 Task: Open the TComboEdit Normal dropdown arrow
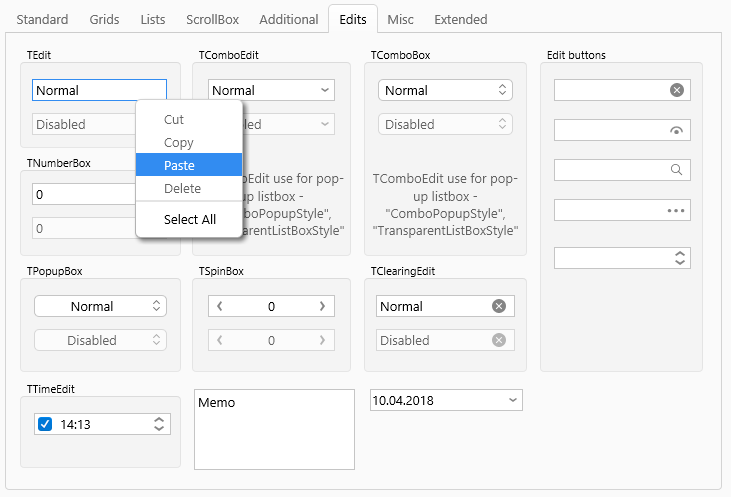pyautogui.click(x=325, y=90)
